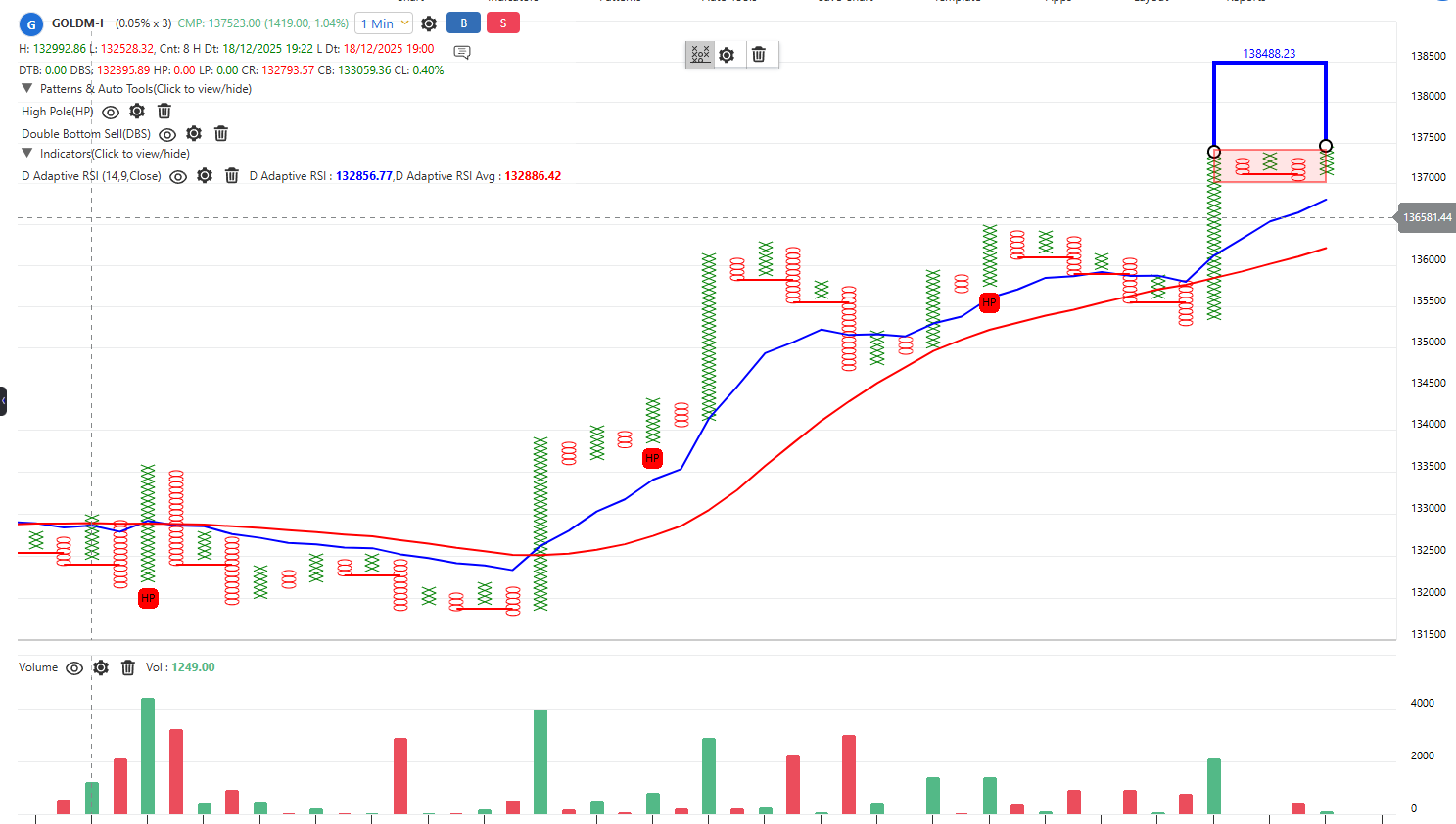Viewport: 1456px width, 824px height.
Task: Open the 1 Min timeframe dropdown
Action: point(384,23)
